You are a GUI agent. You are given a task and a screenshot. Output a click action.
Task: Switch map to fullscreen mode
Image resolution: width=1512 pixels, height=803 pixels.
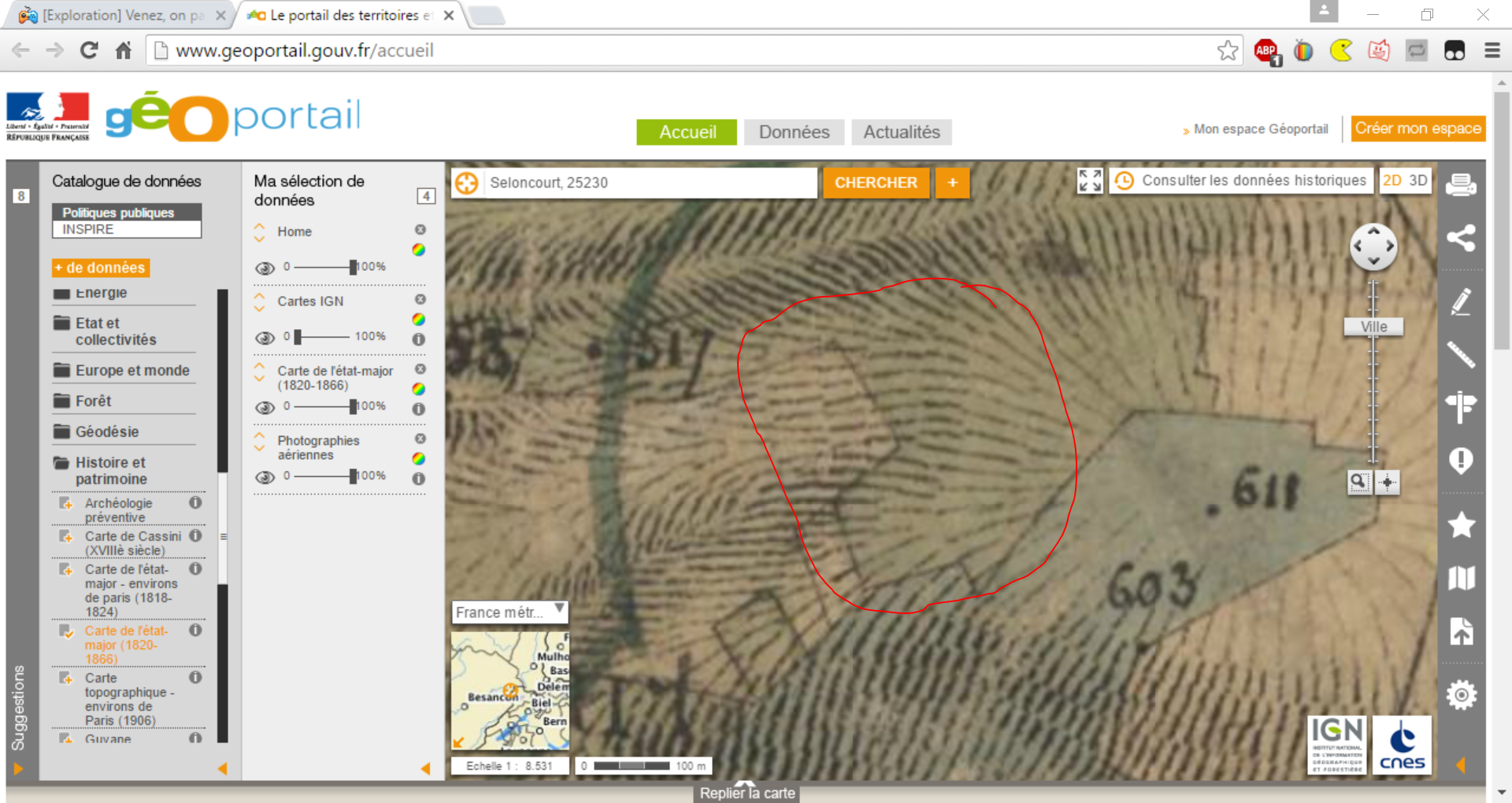(1090, 180)
